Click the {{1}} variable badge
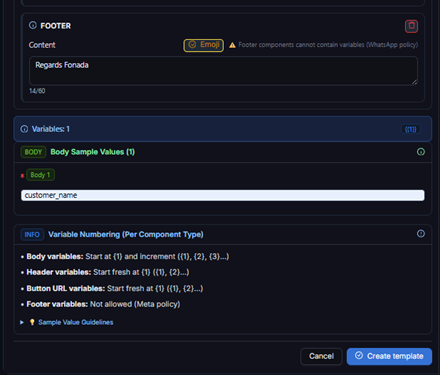This screenshot has height=375, width=440. 410,129
